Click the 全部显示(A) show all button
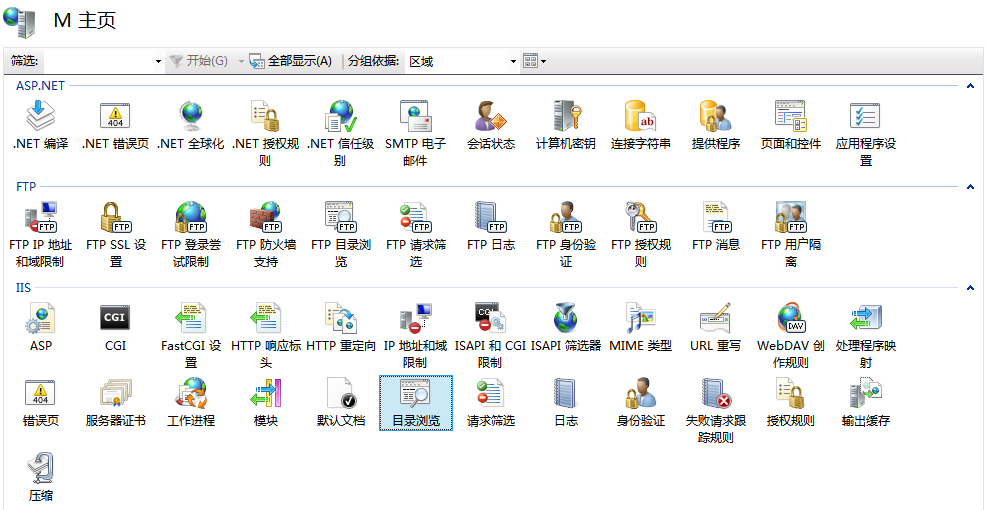986x510 pixels. tap(291, 62)
